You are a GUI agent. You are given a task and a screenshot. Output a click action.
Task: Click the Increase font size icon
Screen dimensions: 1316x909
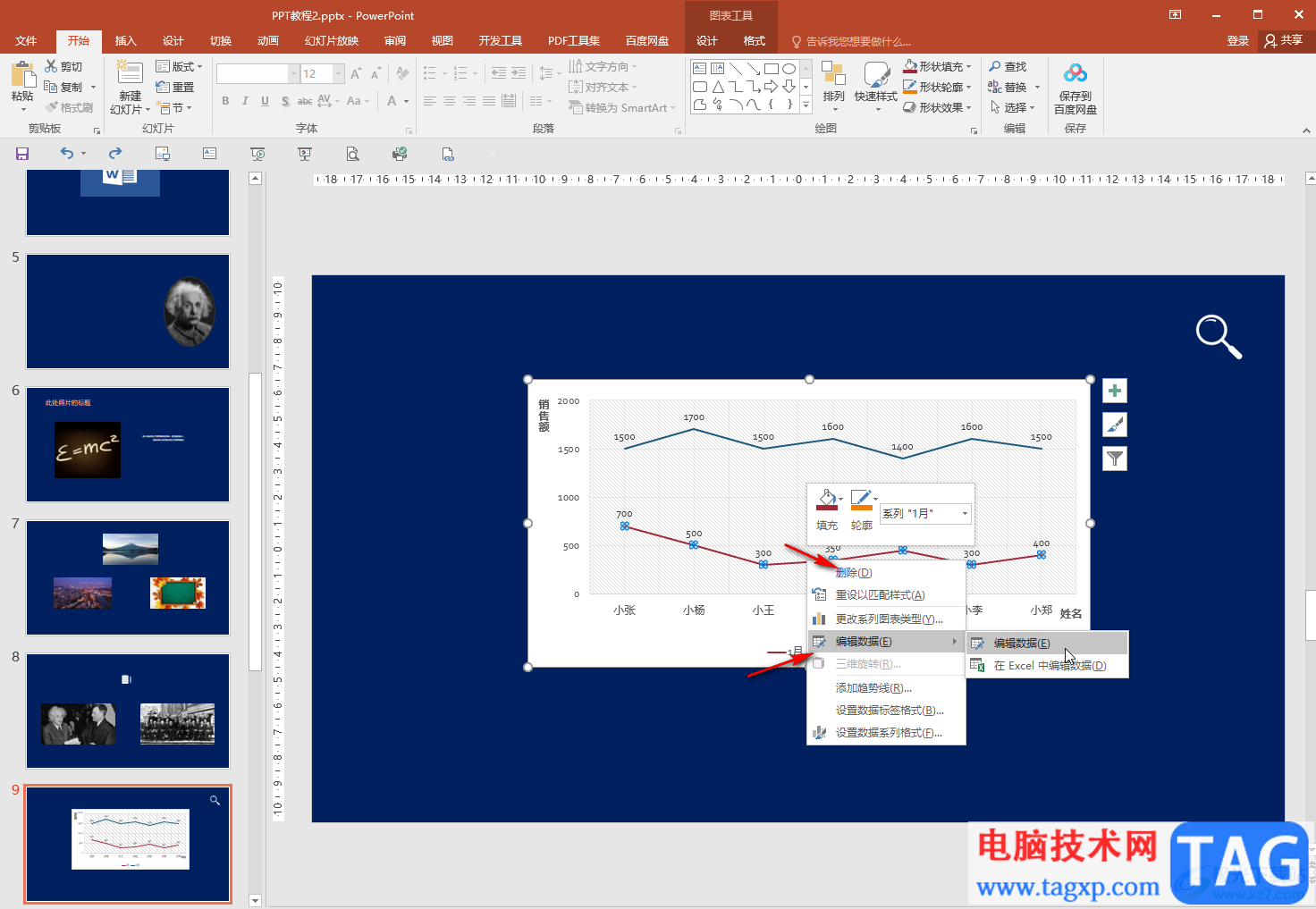356,74
